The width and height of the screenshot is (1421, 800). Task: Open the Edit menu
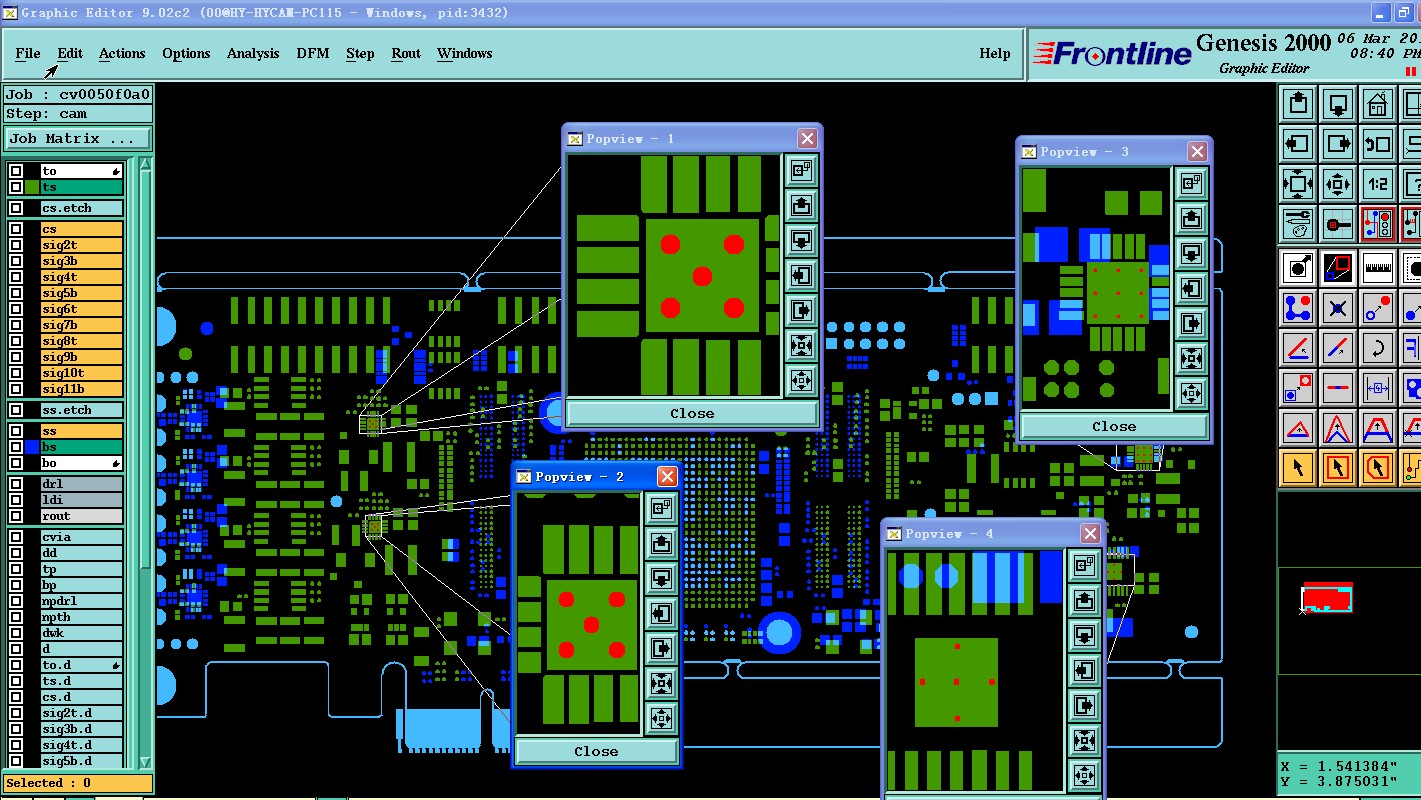70,53
